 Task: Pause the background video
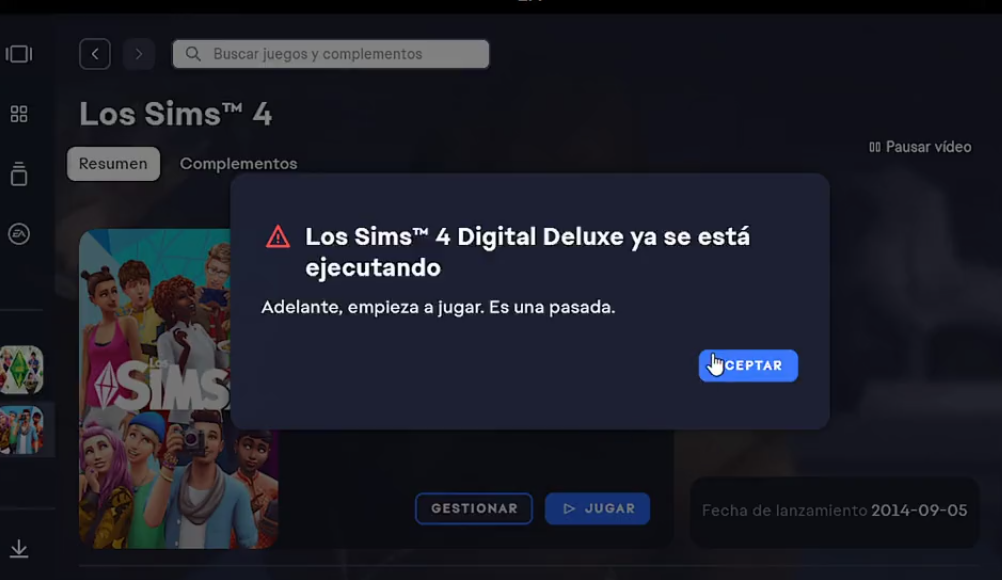[x=920, y=147]
